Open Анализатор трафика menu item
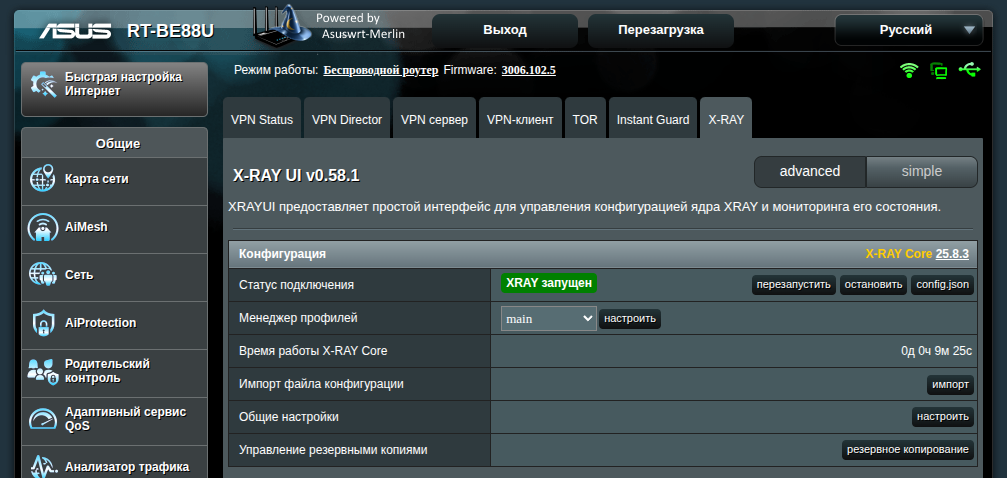 [114, 463]
